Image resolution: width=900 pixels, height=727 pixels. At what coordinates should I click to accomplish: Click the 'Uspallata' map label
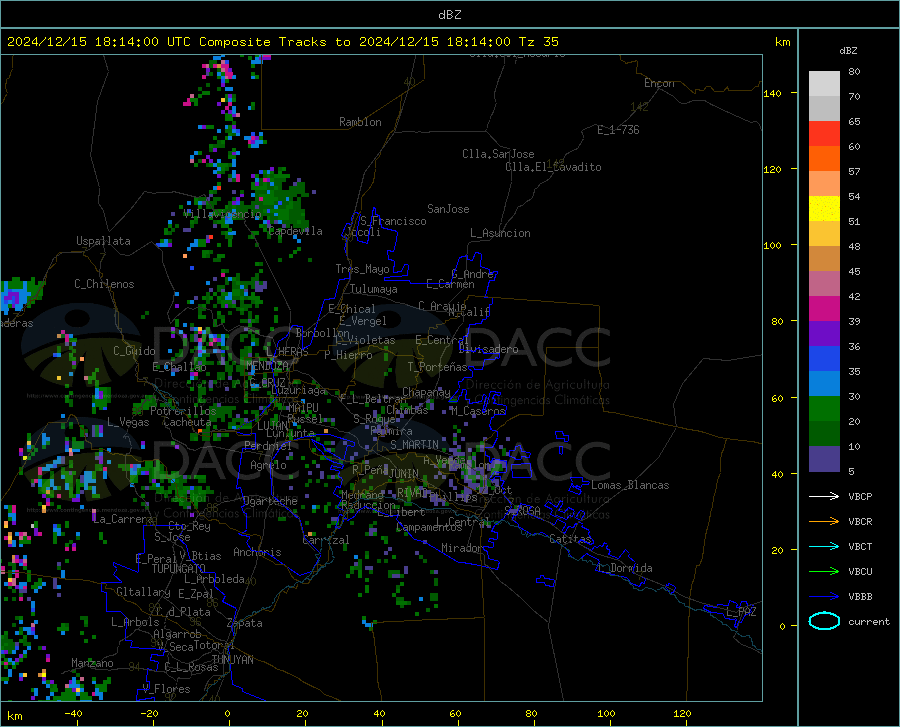(103, 241)
